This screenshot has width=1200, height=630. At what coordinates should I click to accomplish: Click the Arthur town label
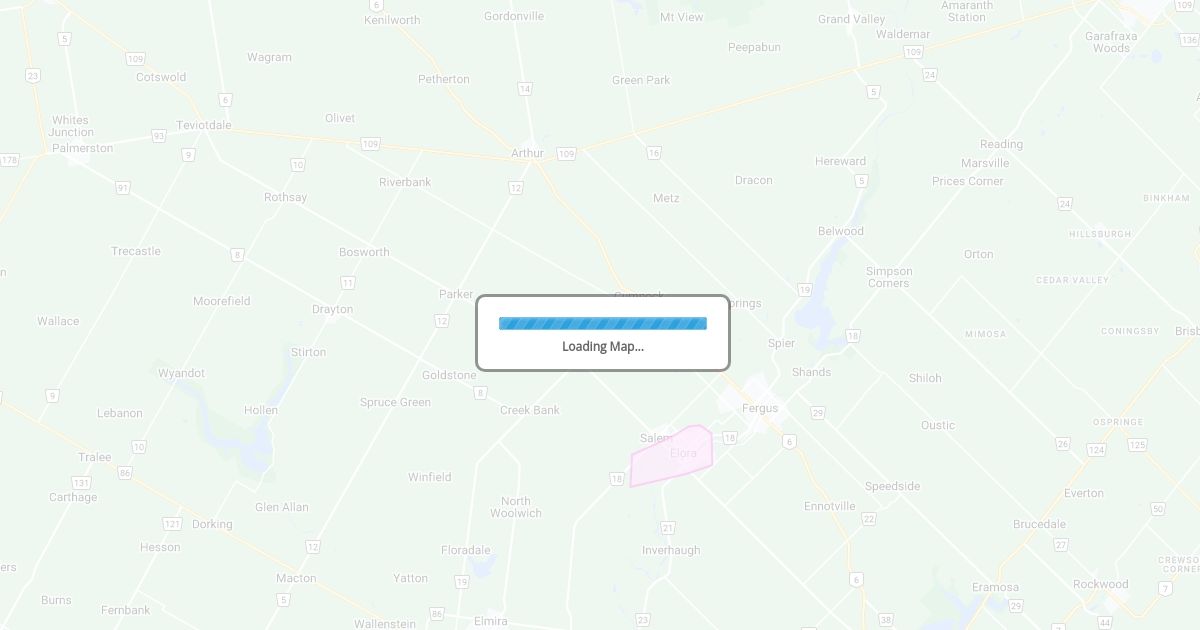[527, 153]
